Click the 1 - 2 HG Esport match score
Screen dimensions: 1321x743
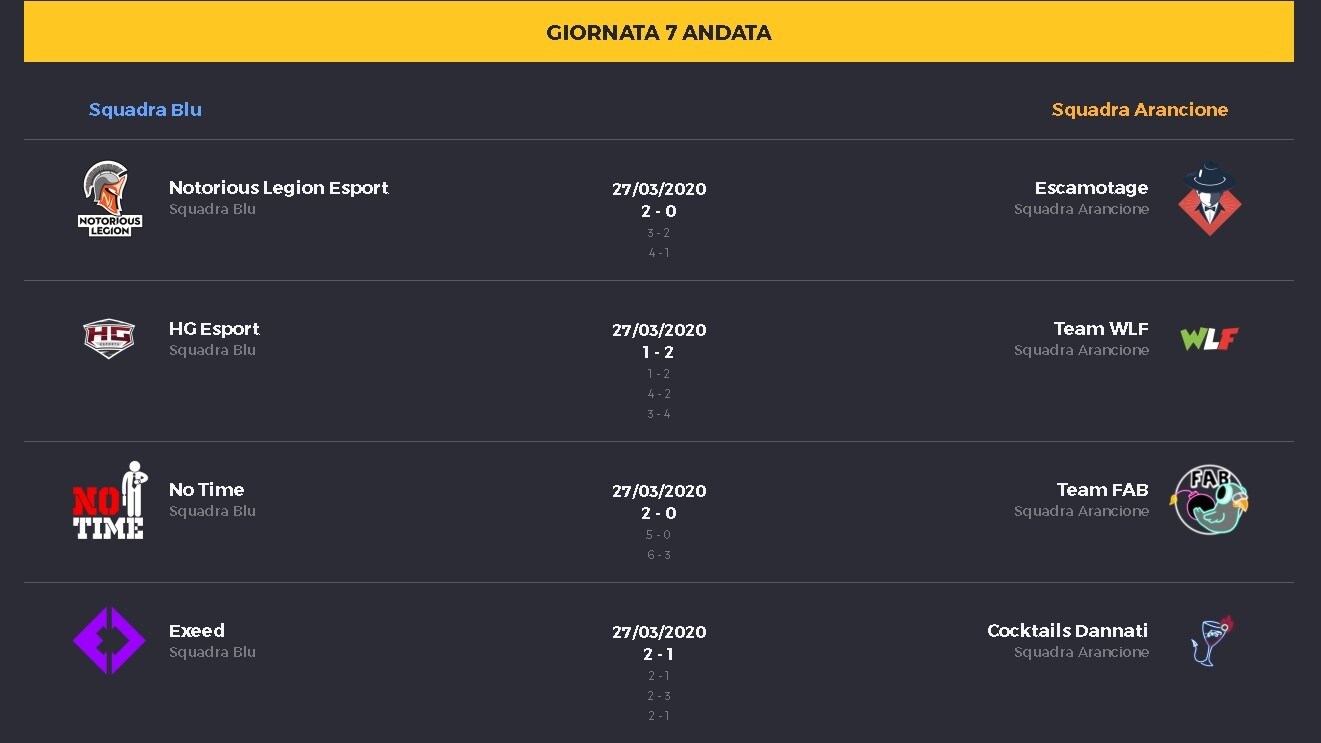658,352
